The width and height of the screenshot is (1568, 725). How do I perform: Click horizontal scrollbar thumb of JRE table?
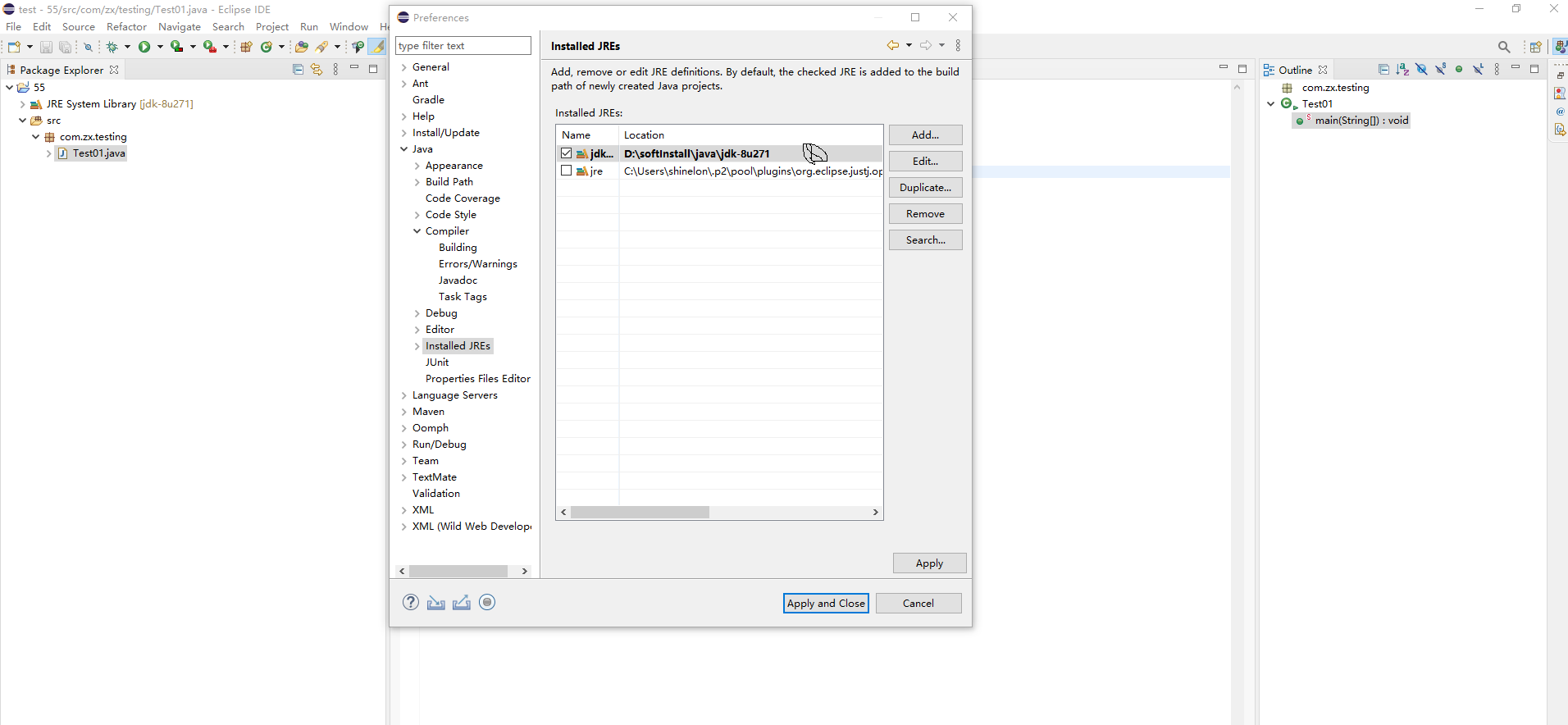pos(640,512)
